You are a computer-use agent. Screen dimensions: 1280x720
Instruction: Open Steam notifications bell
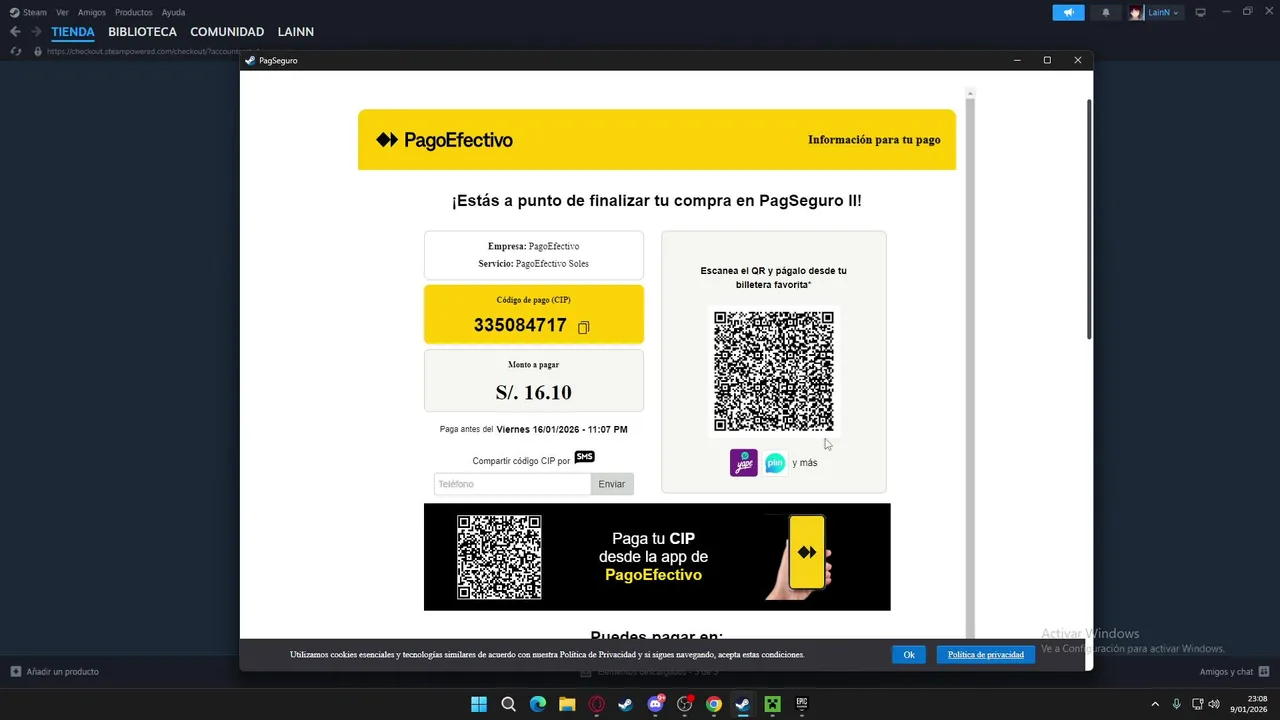1106,13
